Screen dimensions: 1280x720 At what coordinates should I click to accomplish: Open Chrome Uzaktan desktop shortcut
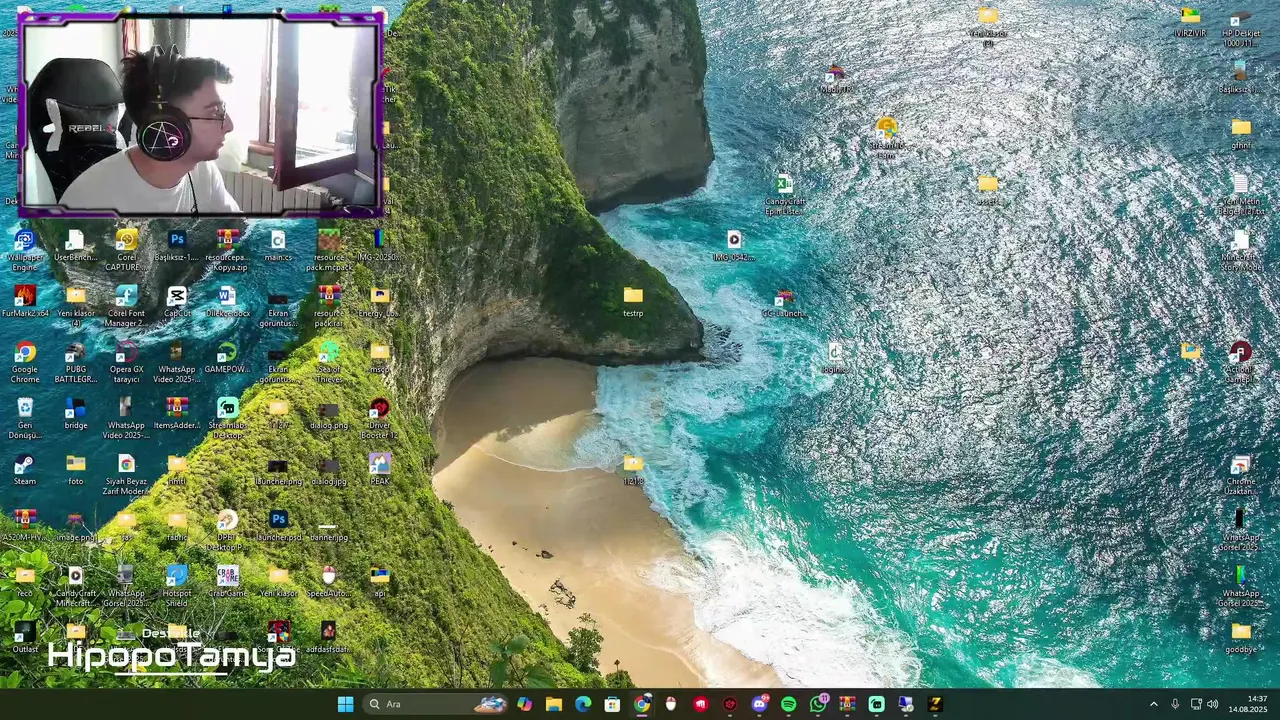pos(1240,474)
